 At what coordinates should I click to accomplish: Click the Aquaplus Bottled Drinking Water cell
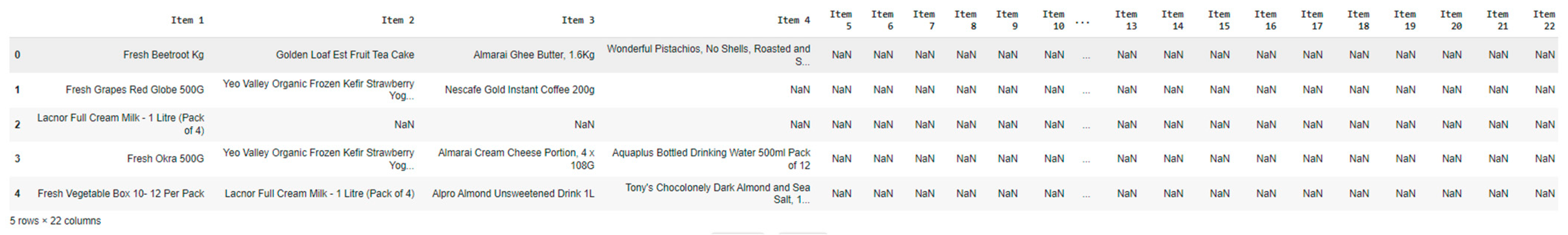click(x=711, y=158)
